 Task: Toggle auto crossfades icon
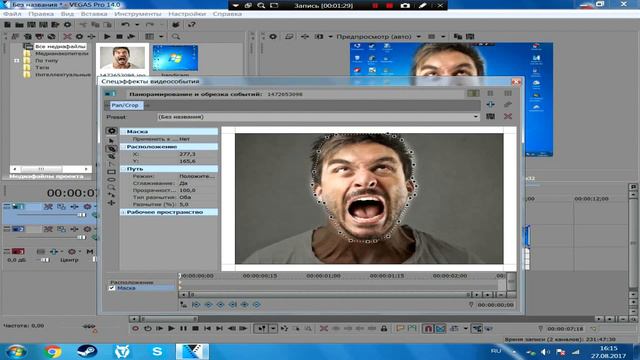tap(440, 329)
